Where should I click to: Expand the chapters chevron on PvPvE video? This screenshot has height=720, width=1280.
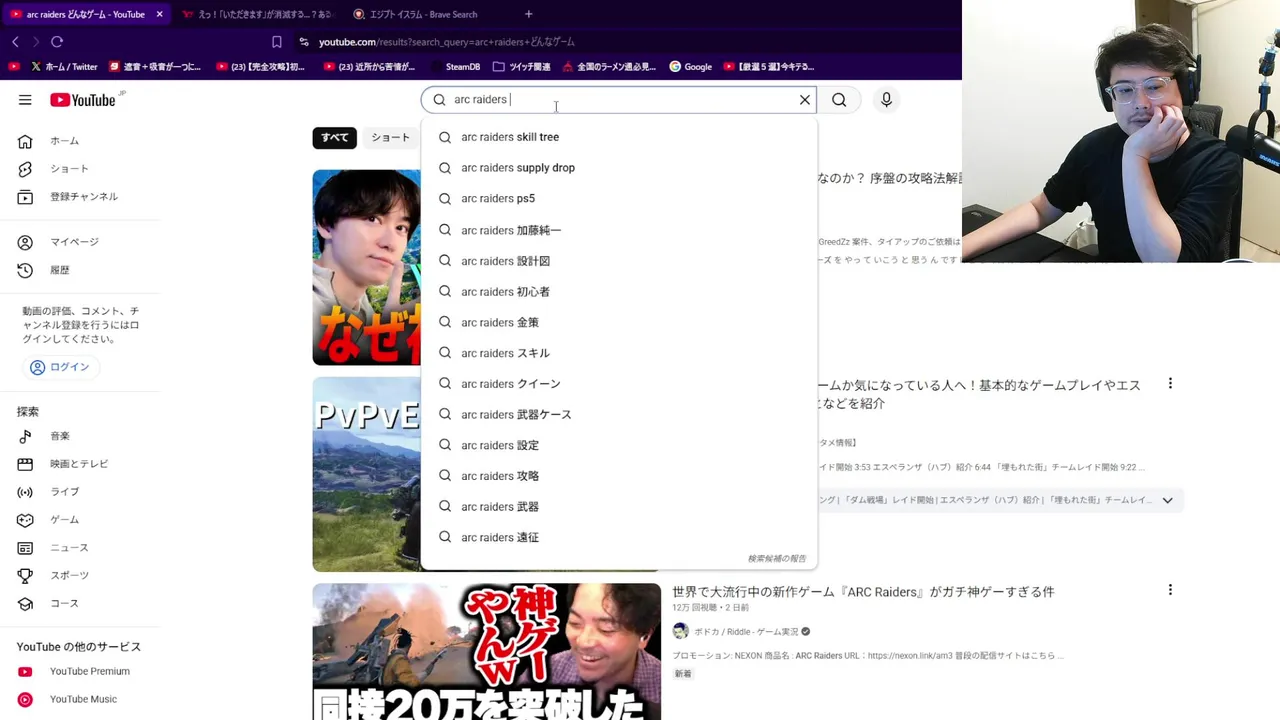pyautogui.click(x=1167, y=500)
